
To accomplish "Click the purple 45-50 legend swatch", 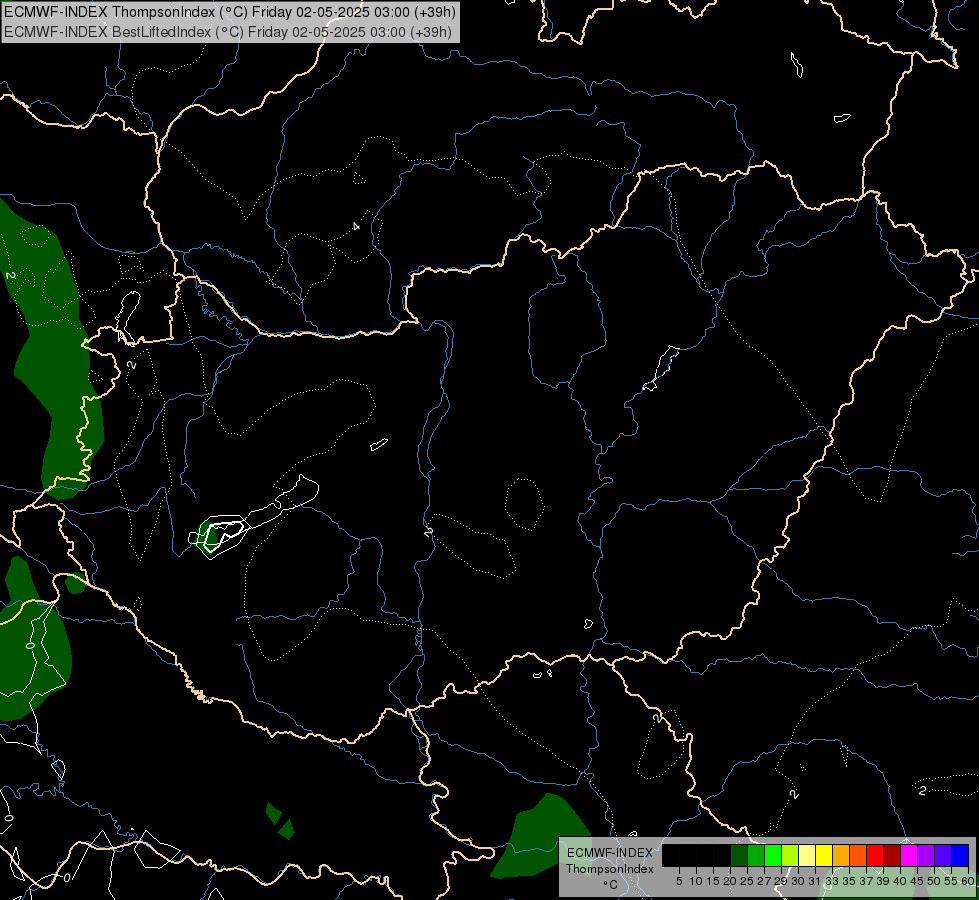I will coord(926,856).
